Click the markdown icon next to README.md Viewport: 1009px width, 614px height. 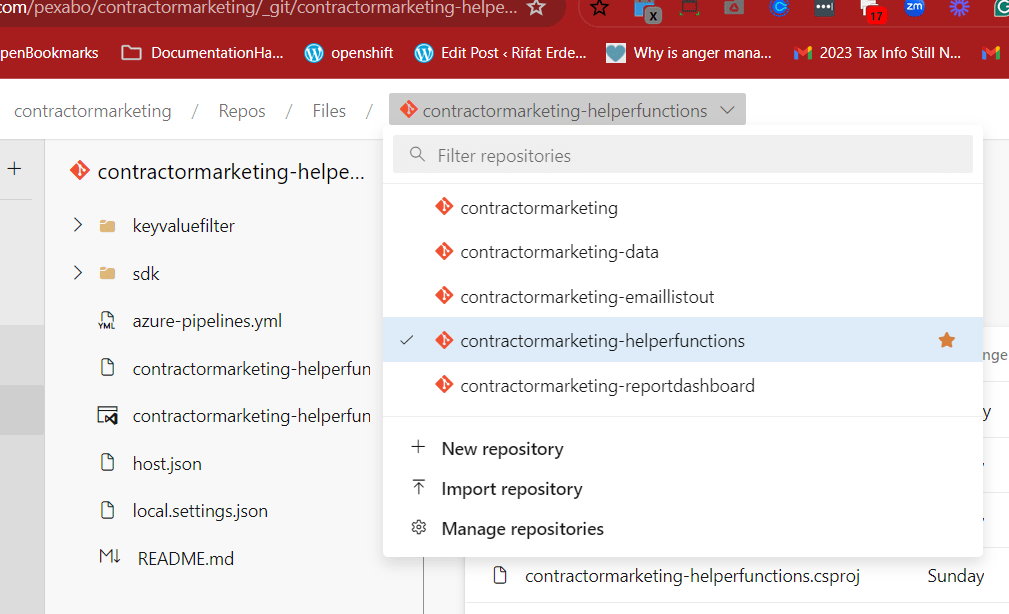tap(109, 557)
